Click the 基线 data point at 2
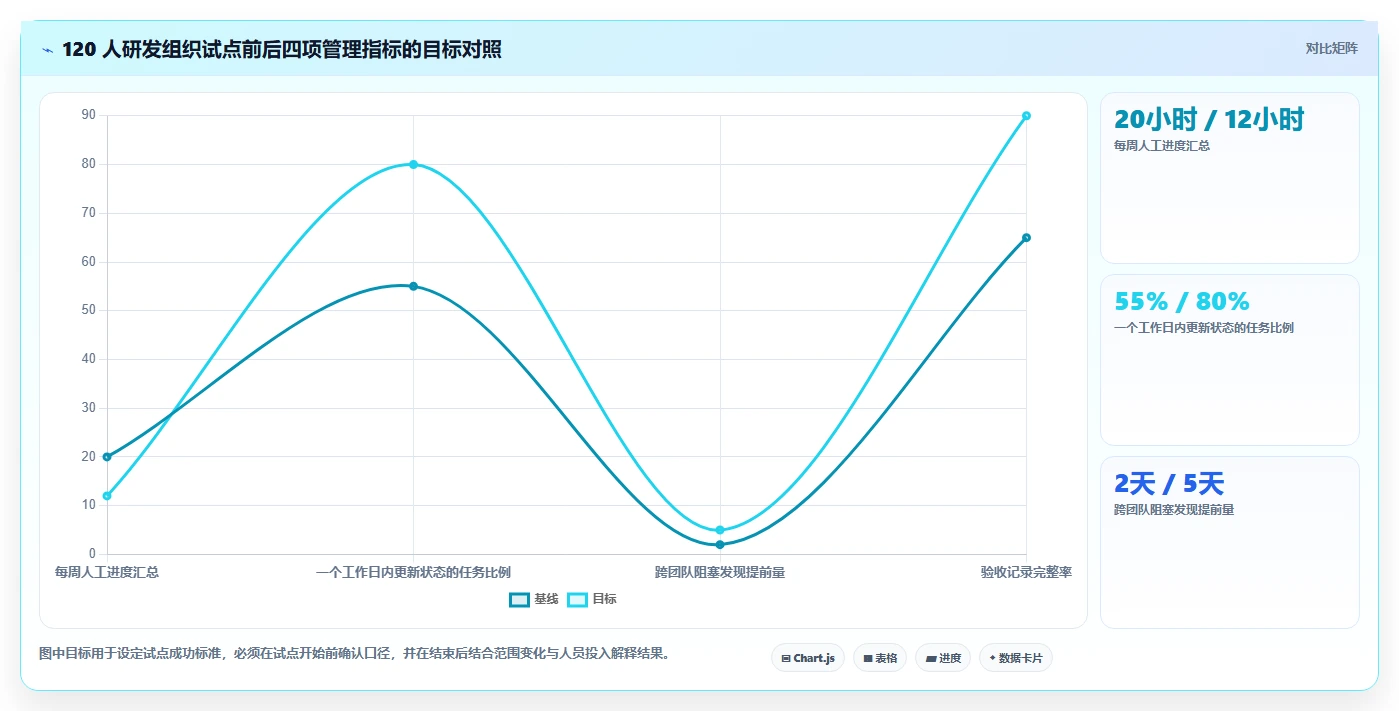The width and height of the screenshot is (1399, 711). (x=720, y=545)
